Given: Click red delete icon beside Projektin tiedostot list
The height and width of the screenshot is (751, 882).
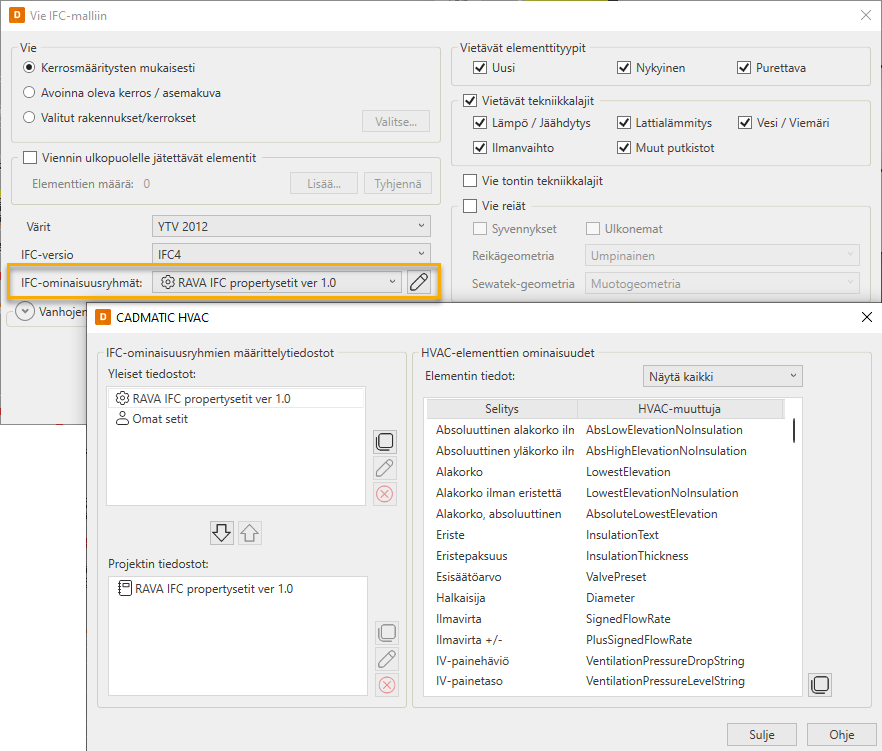Looking at the screenshot, I should 385,685.
